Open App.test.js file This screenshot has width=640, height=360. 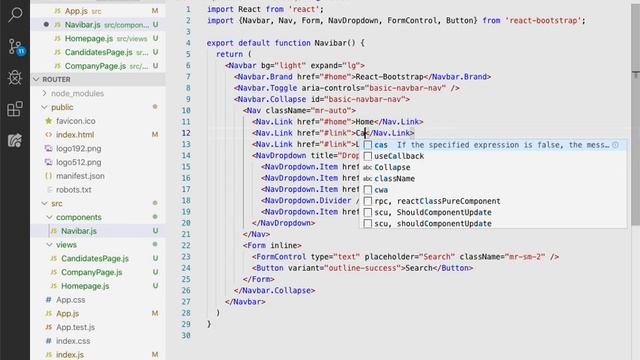[x=98, y=327]
